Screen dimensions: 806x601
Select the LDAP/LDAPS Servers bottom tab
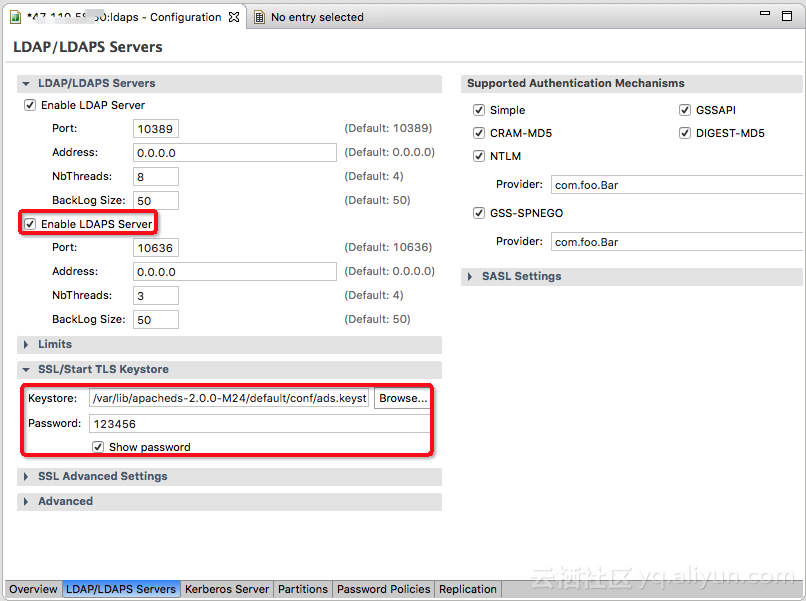[x=121, y=589]
